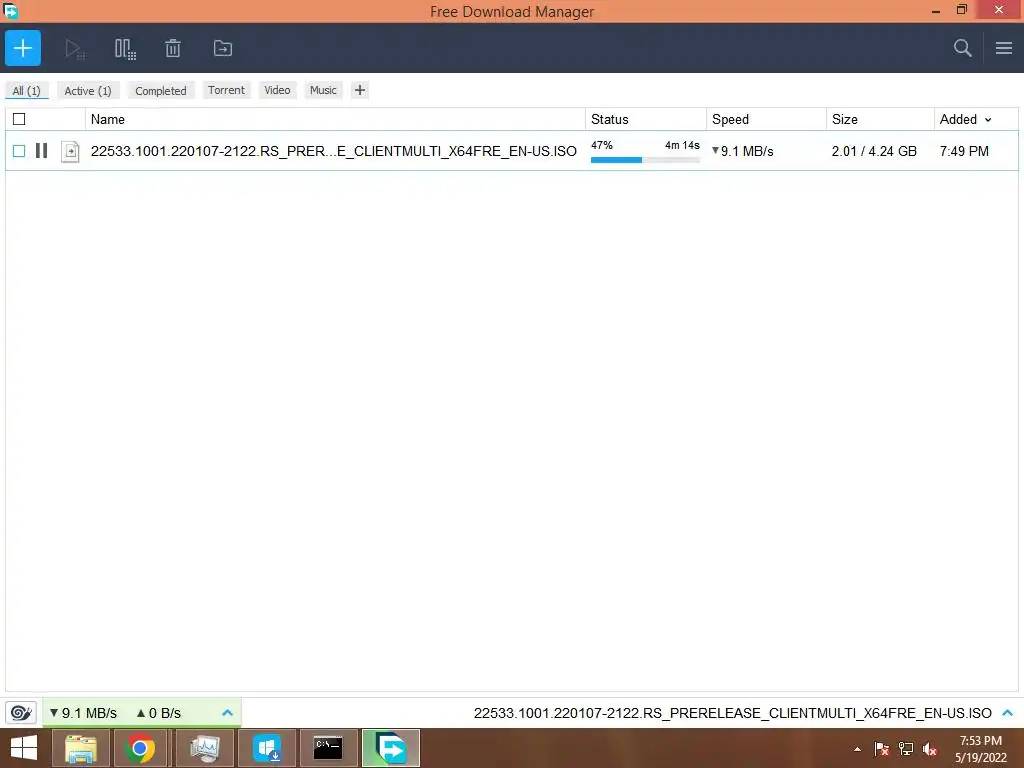Click the network tray icon
This screenshot has width=1024, height=768.
point(906,749)
